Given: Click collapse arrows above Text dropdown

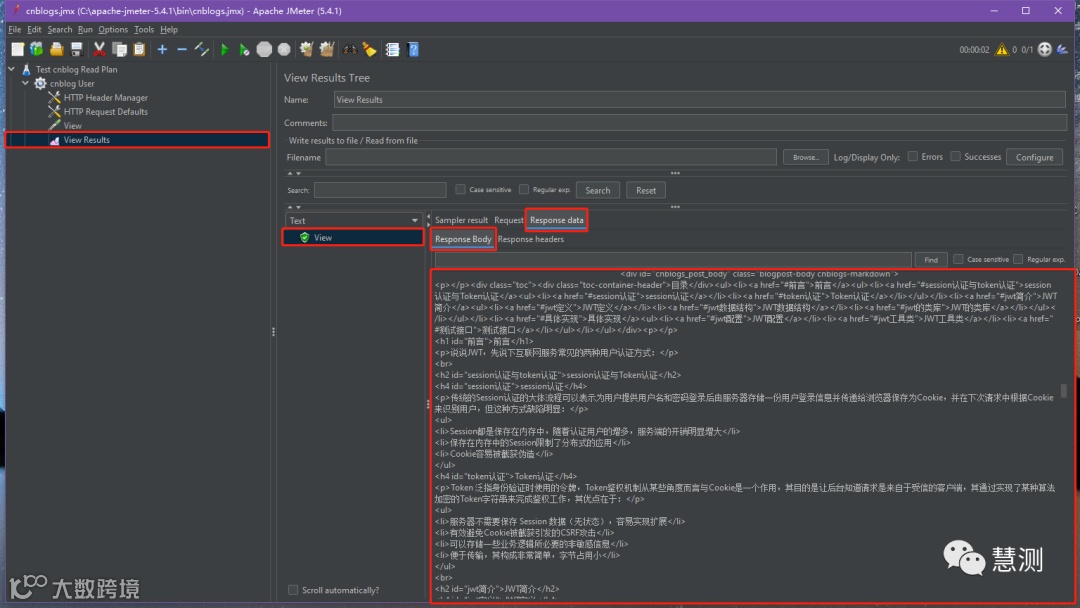Looking at the screenshot, I should [294, 207].
